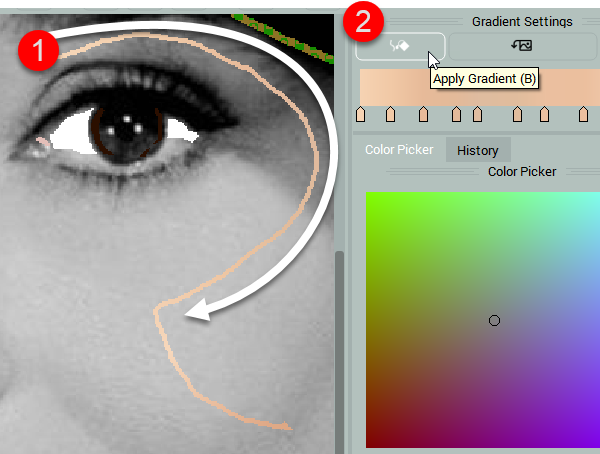Switch to the Color Picker tab
This screenshot has height=454, width=600.
click(399, 150)
